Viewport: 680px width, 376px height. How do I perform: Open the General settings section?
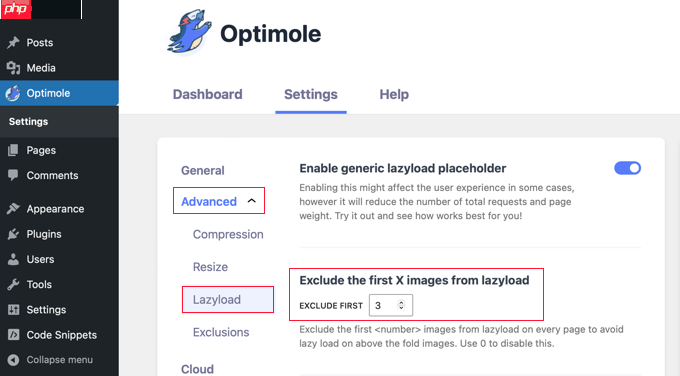pos(203,170)
